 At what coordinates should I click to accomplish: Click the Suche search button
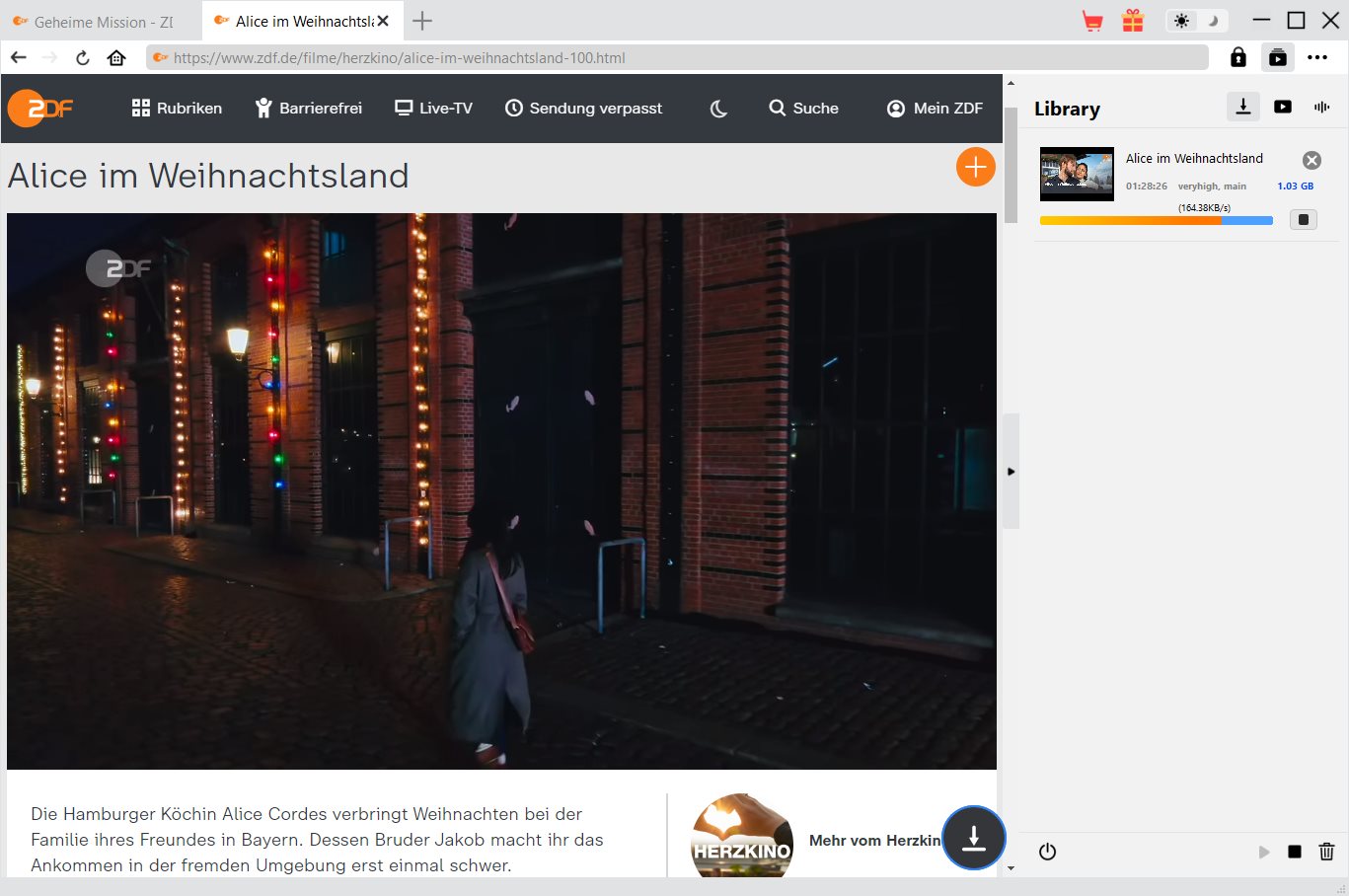point(803,109)
